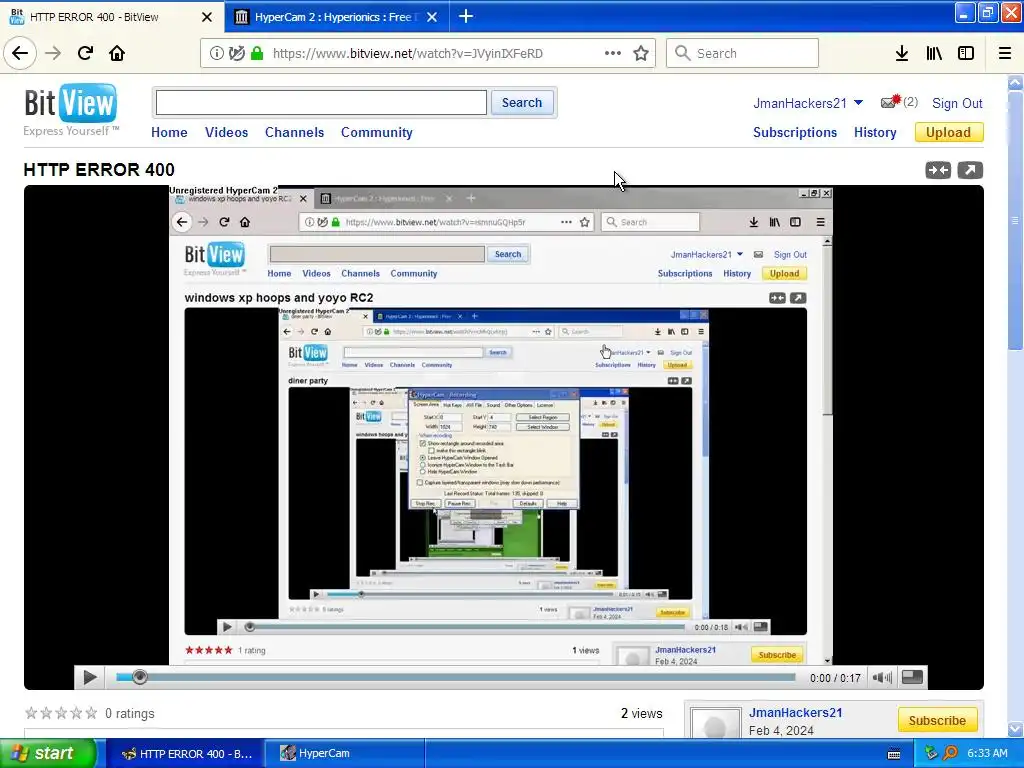This screenshot has height=768, width=1024.
Task: Expand the JmanHackers21 account dropdown
Action: coord(858,103)
